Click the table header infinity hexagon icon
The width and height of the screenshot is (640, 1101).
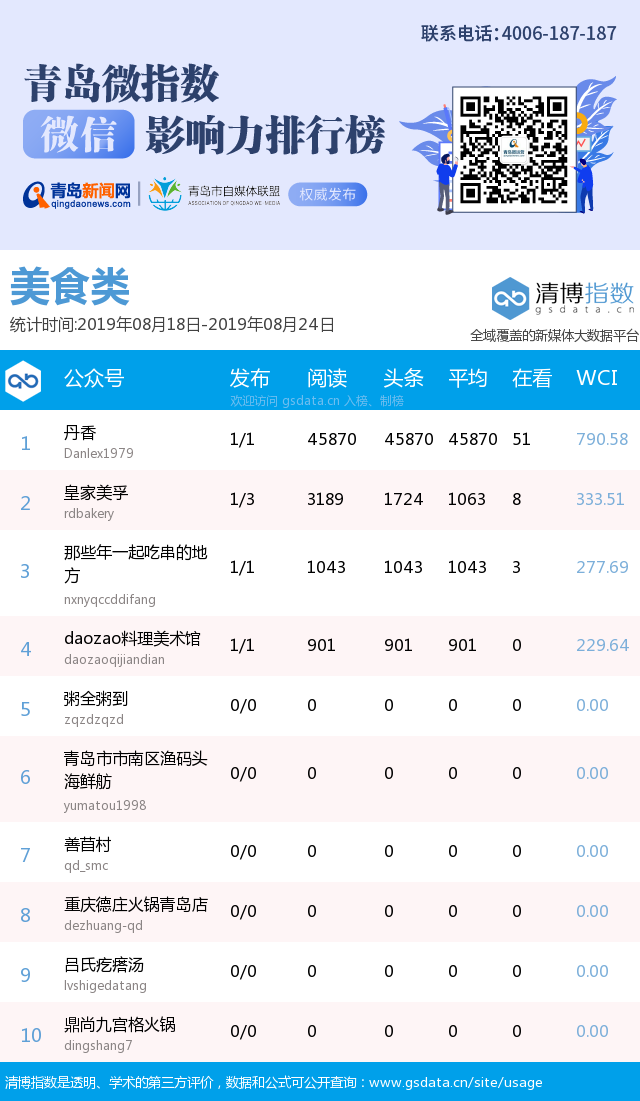(x=23, y=380)
